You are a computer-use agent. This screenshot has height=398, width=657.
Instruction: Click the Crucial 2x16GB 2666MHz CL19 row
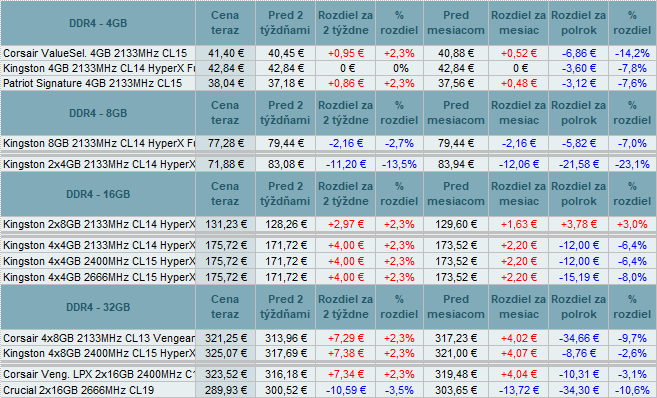pos(328,390)
